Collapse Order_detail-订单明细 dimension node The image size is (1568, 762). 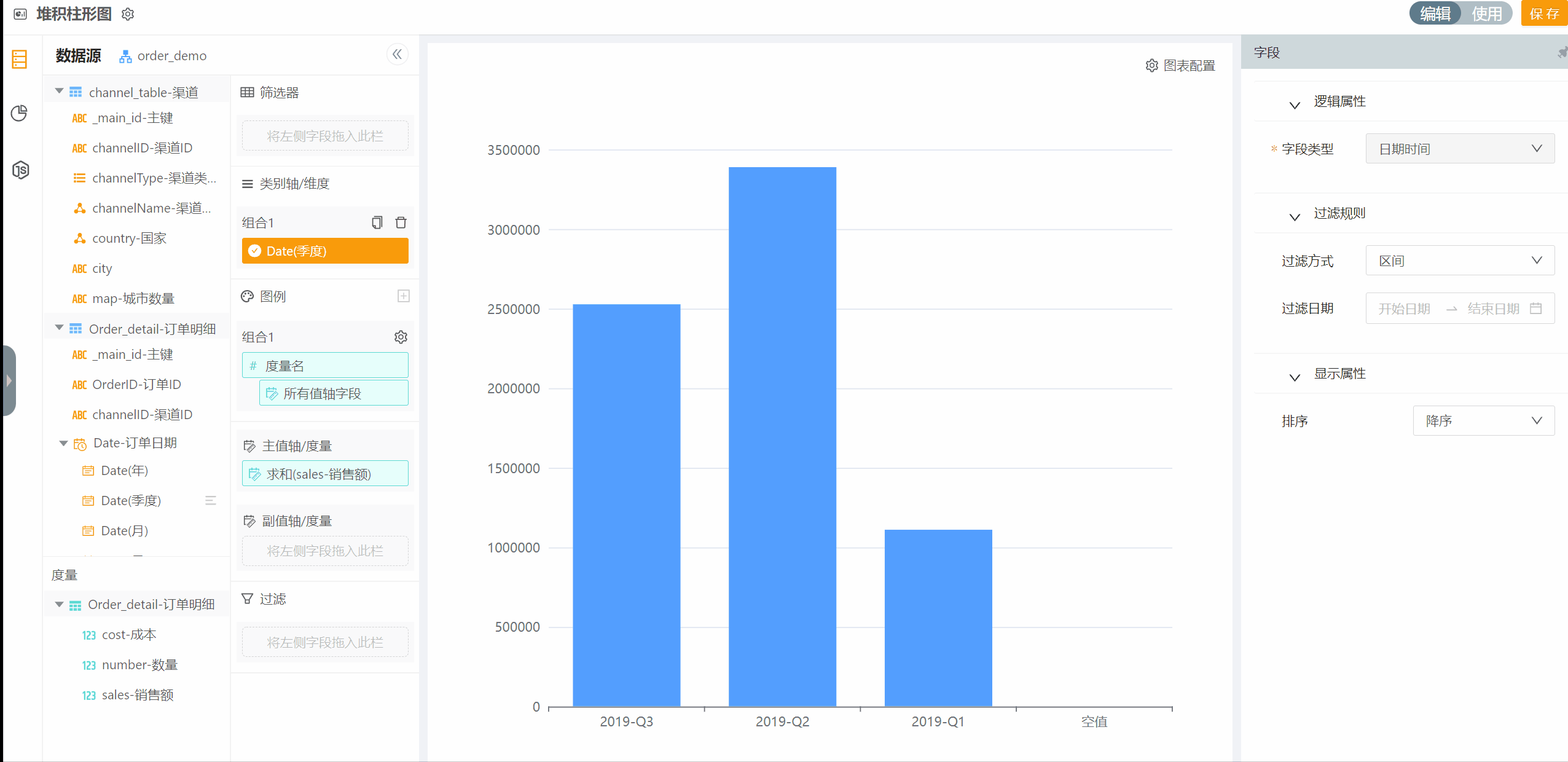click(x=60, y=328)
